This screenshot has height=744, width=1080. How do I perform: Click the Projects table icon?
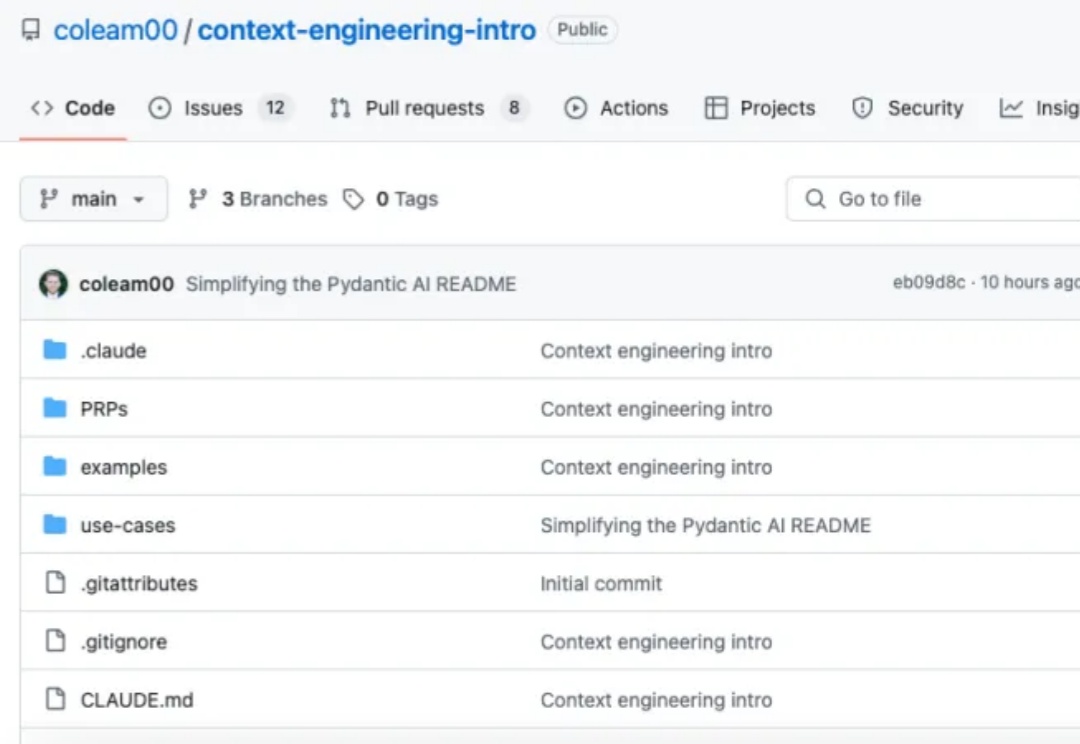tap(716, 108)
